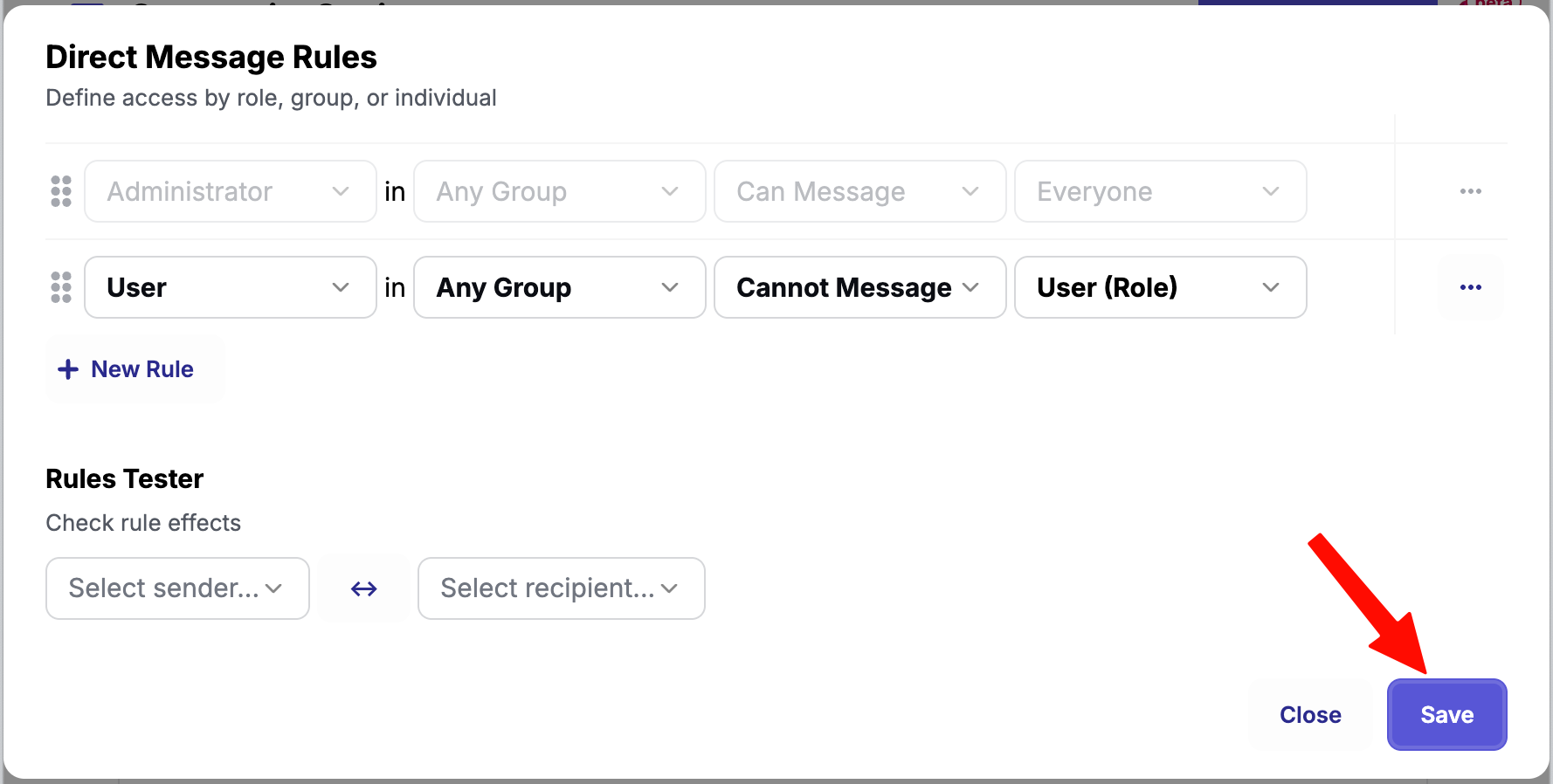Click the drag handle on the Administrator rule

[61, 191]
